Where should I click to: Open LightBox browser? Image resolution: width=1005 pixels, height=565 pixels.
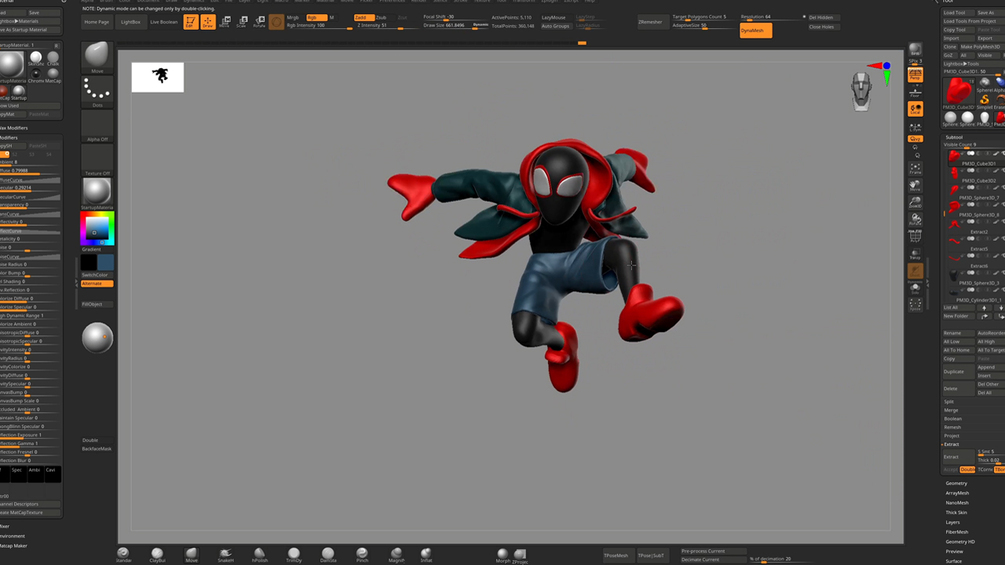pyautogui.click(x=131, y=22)
